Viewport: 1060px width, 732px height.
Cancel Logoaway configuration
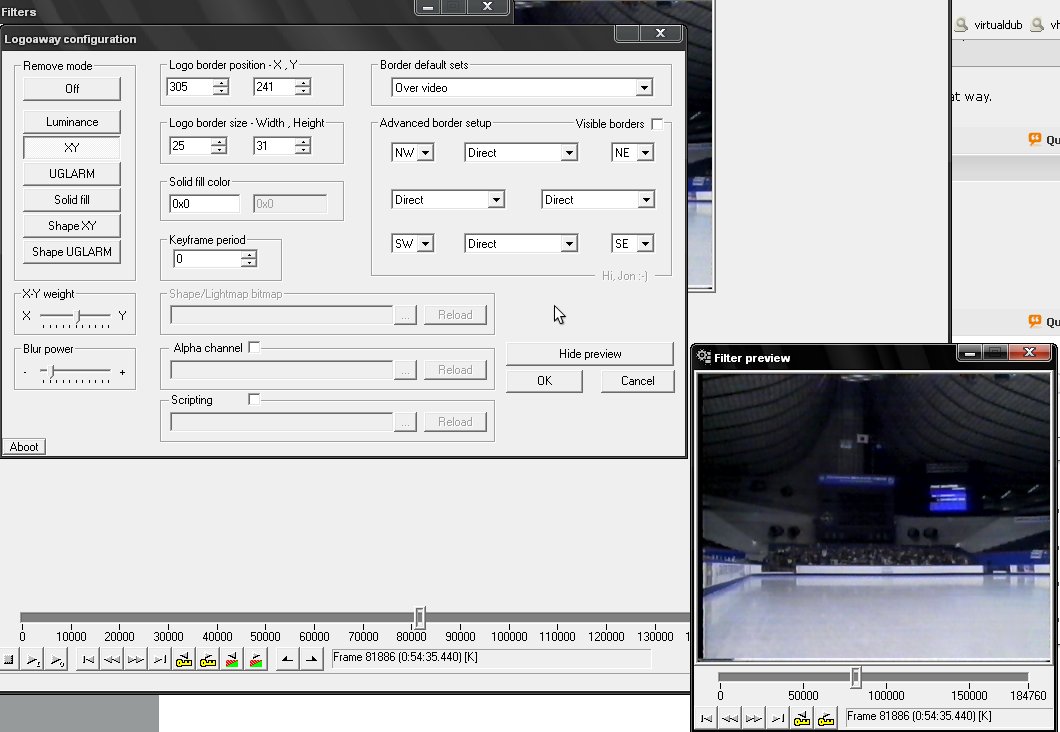pos(637,381)
